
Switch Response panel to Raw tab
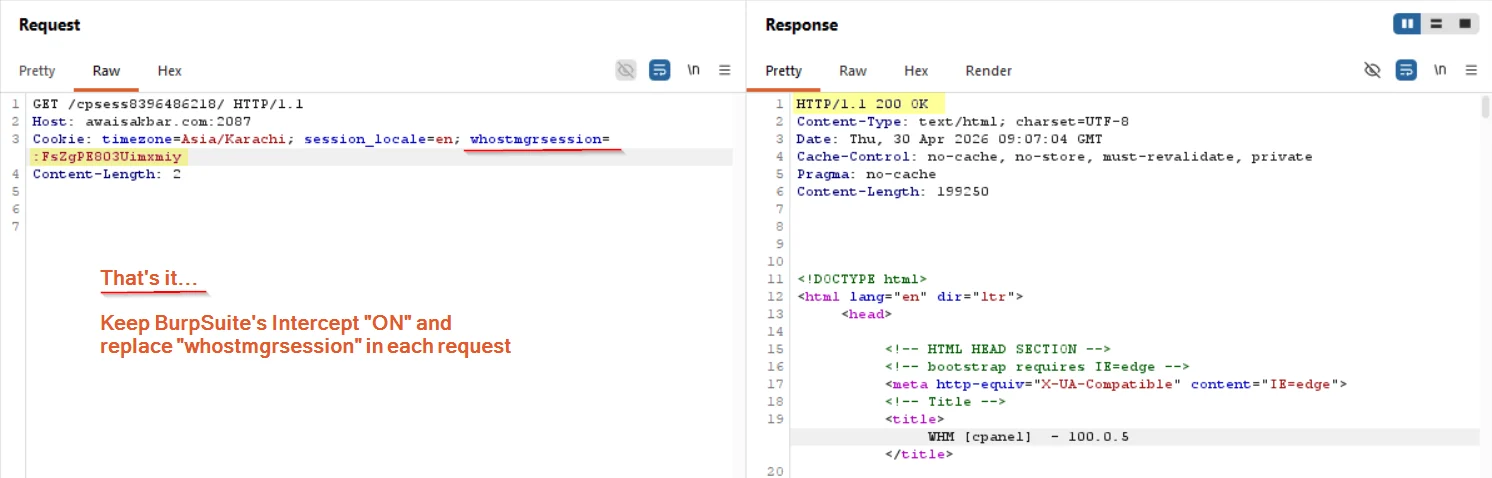pyautogui.click(x=852, y=71)
